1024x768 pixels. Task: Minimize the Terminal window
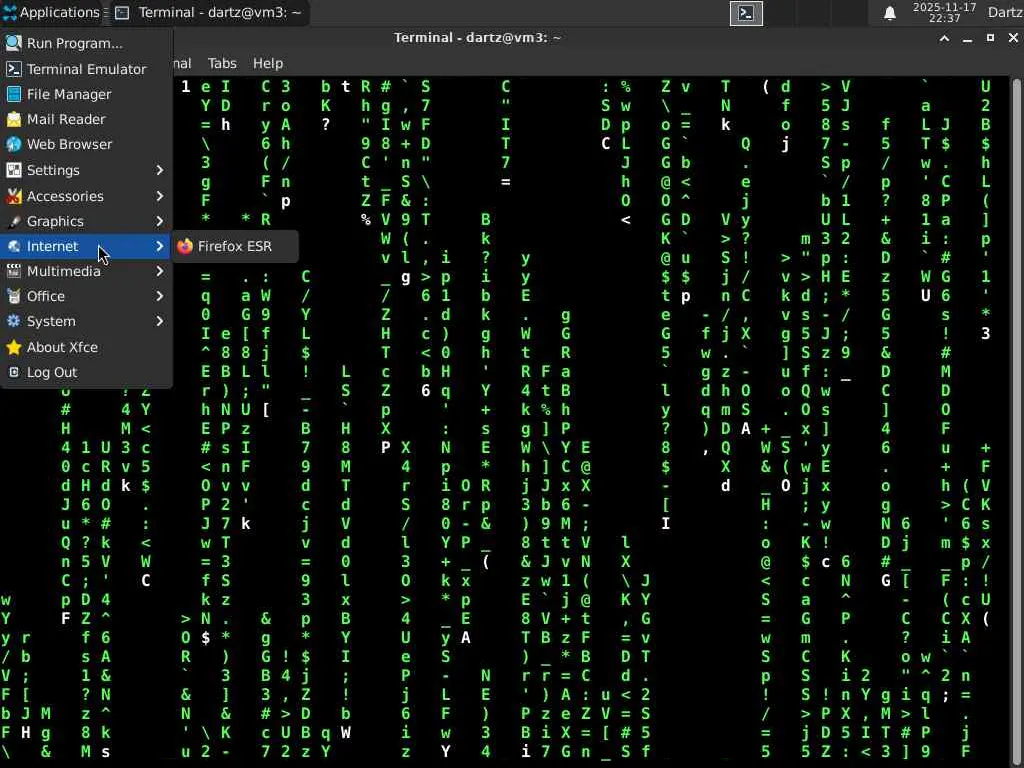coord(967,38)
